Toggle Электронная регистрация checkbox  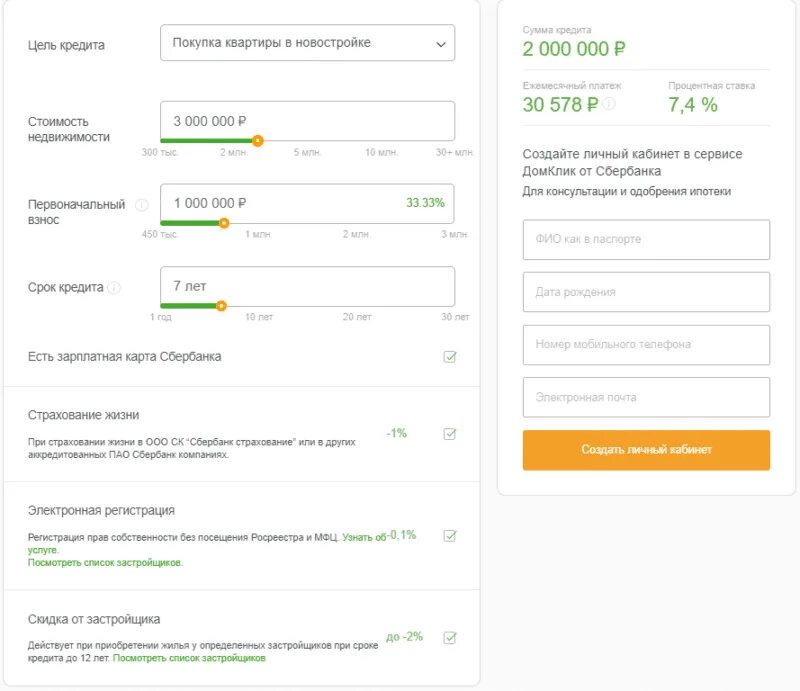pos(450,536)
